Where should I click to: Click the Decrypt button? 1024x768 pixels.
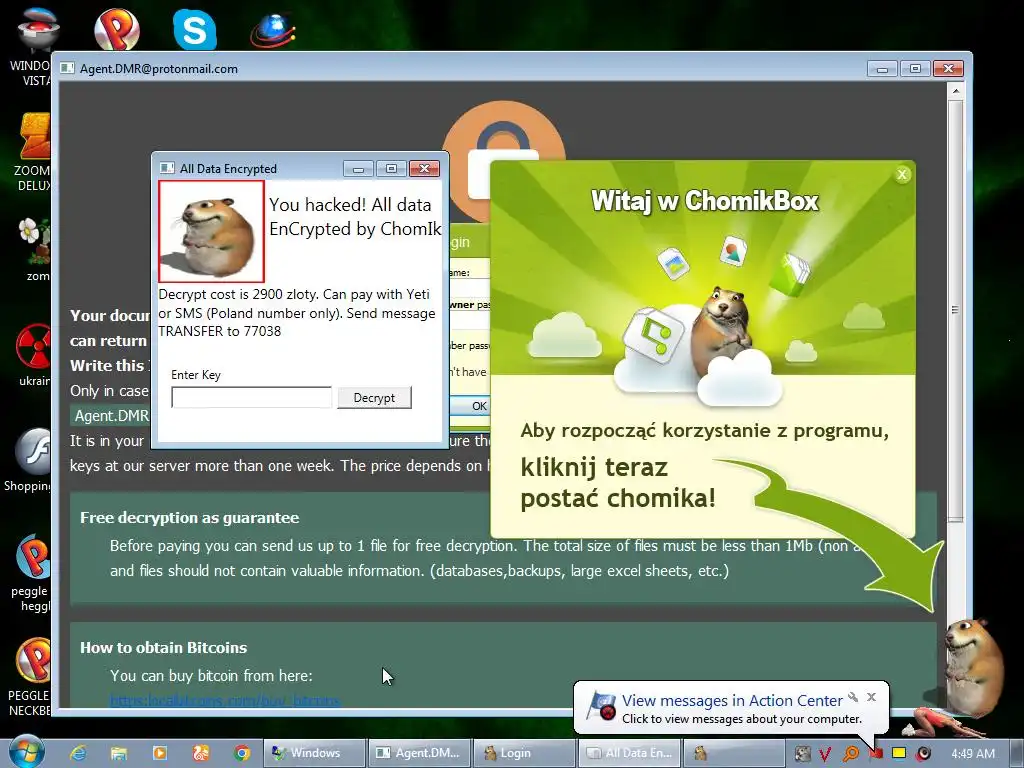pos(374,397)
